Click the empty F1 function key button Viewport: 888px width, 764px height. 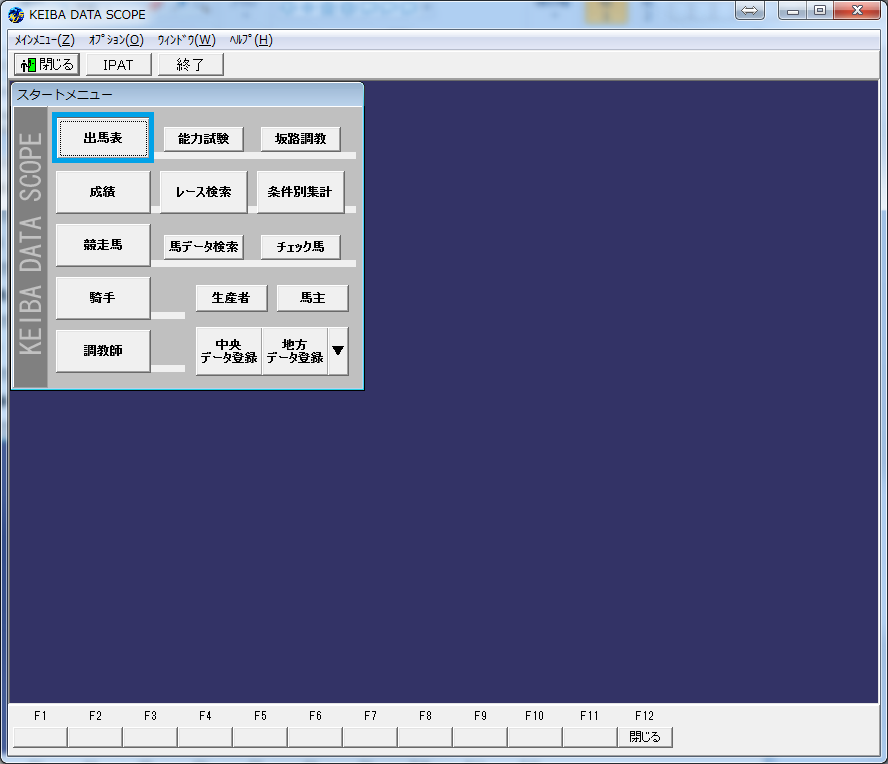[40, 737]
